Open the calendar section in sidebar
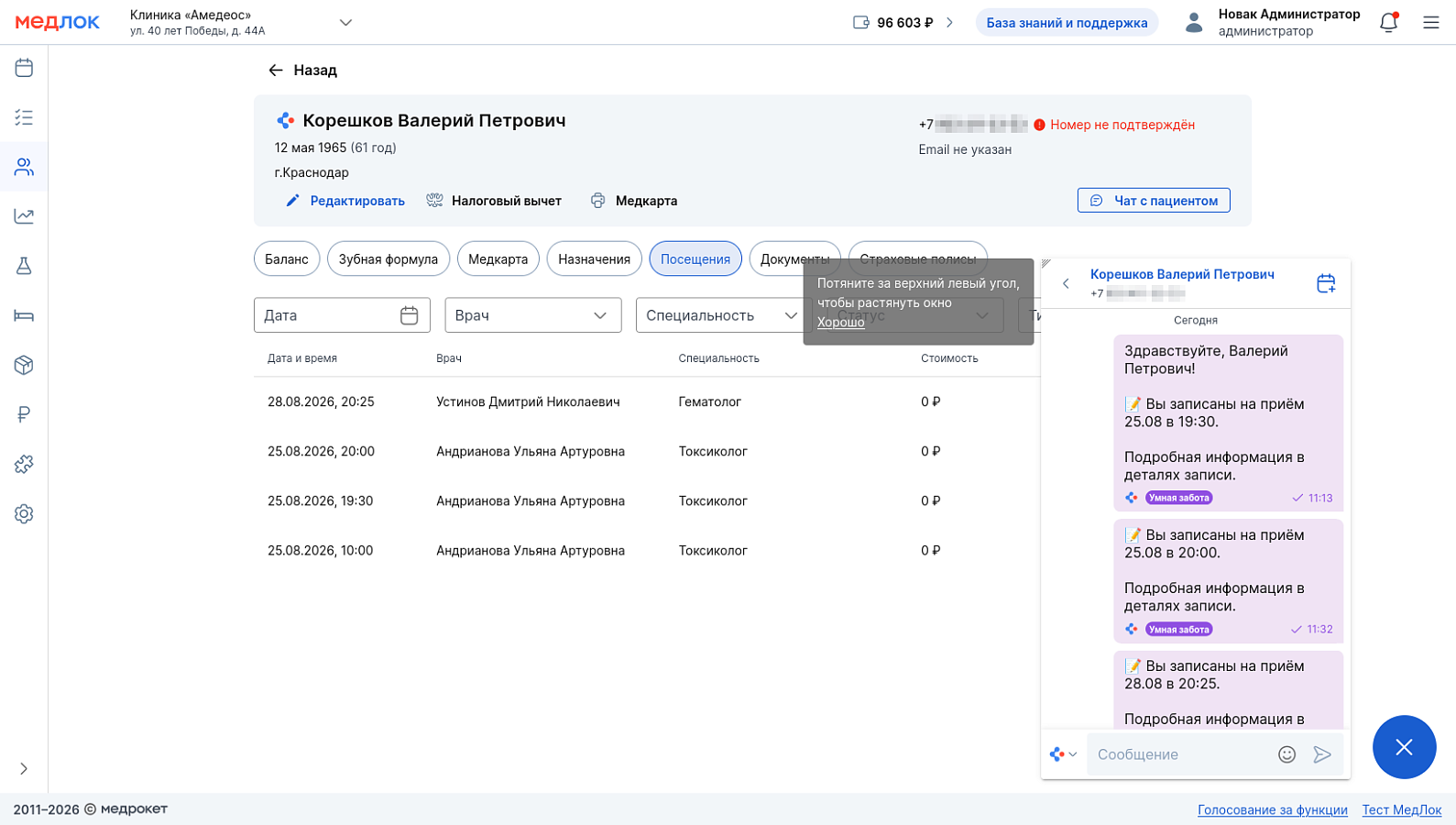Image resolution: width=1456 pixels, height=825 pixels. 24,68
